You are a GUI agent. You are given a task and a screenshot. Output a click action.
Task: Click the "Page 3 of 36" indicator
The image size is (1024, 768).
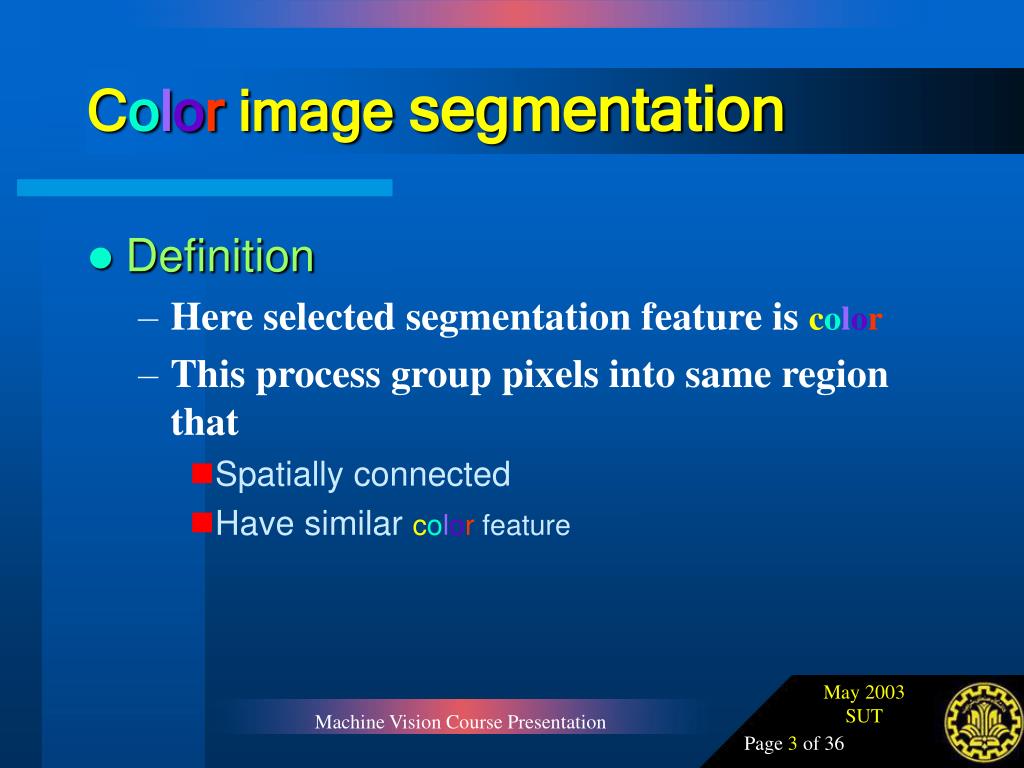793,744
